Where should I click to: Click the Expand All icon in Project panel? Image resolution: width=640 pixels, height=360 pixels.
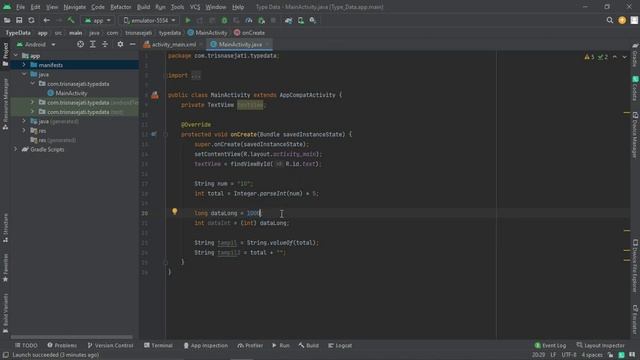(93, 44)
